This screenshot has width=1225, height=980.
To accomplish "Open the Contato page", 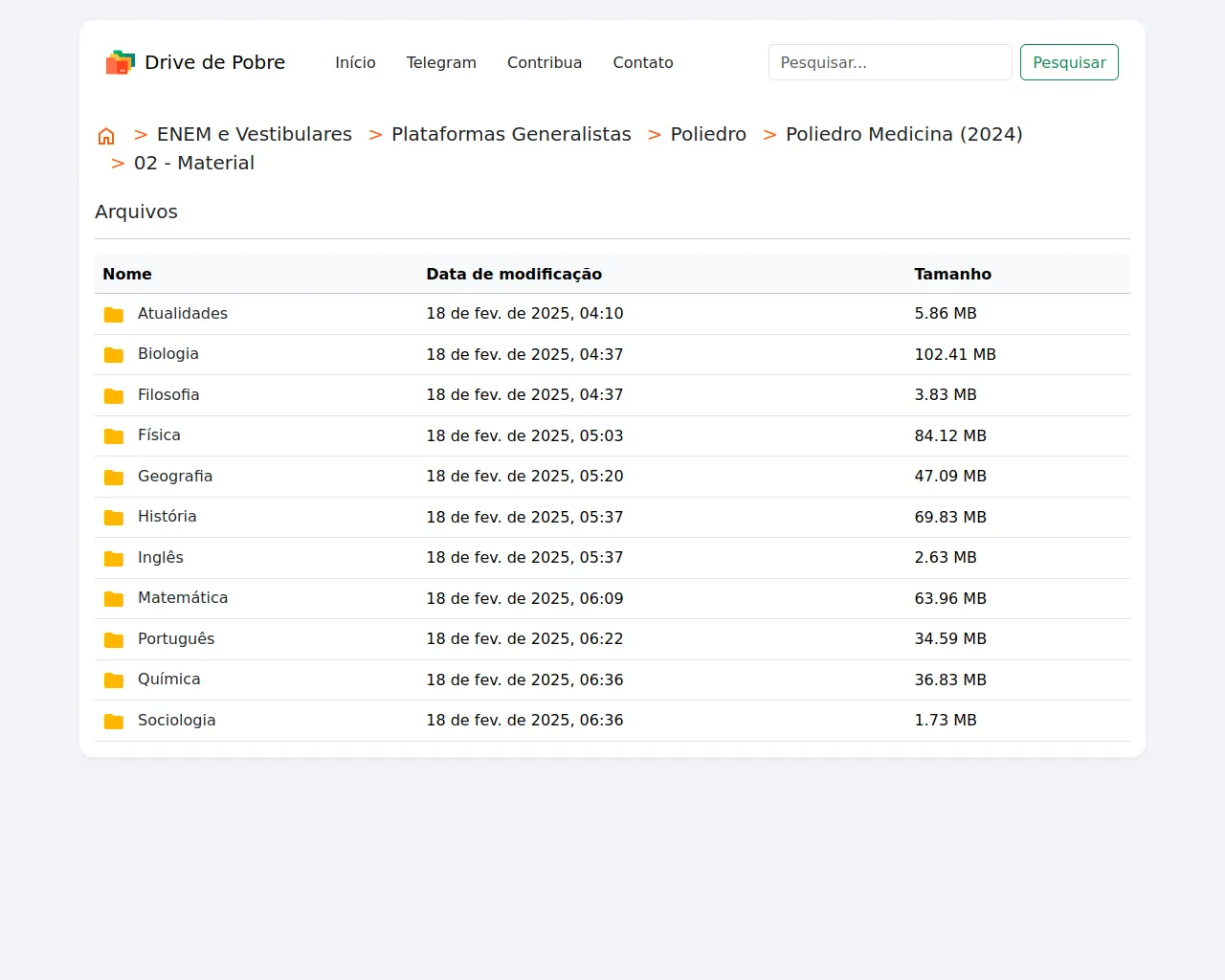I will click(643, 63).
